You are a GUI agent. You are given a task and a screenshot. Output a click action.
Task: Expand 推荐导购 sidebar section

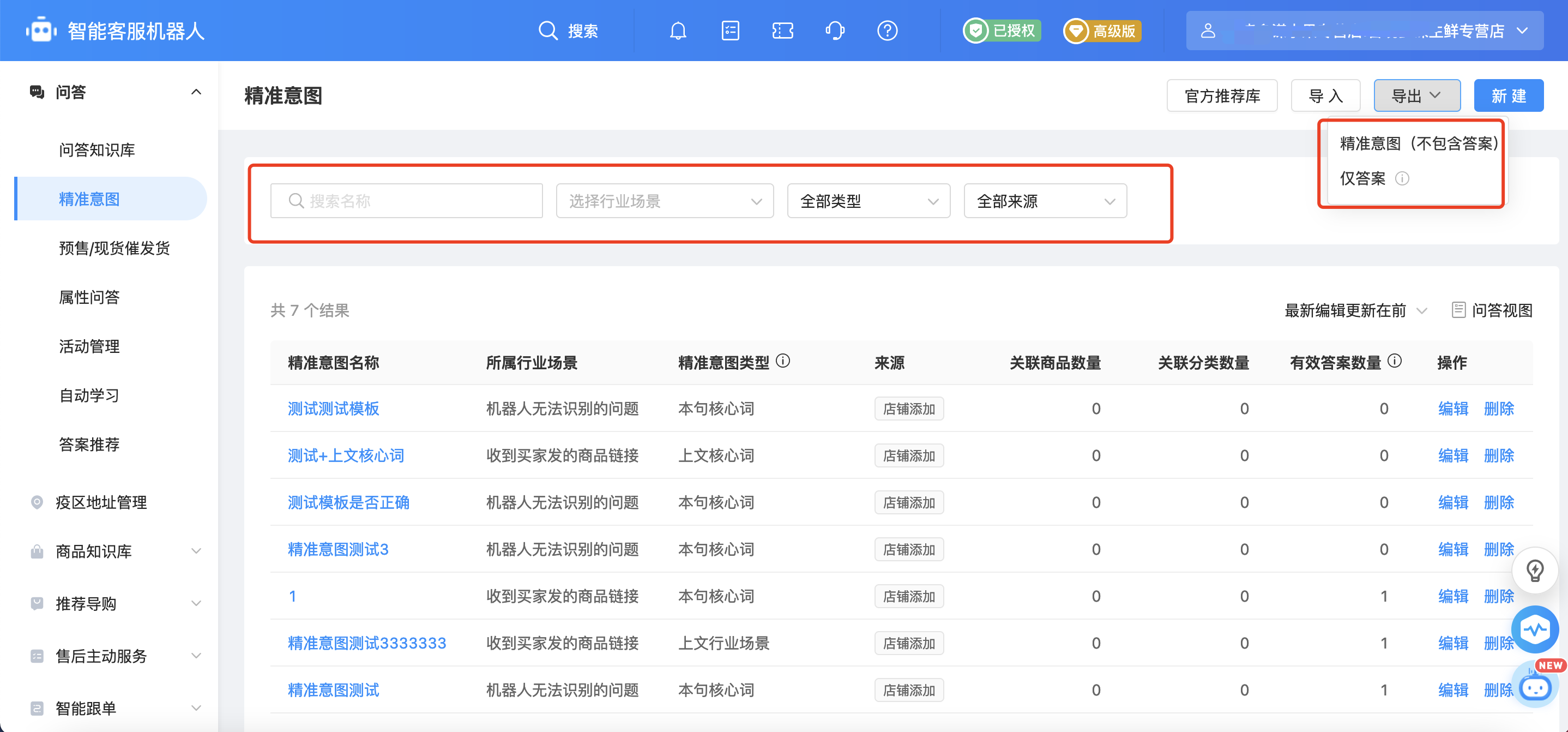tap(116, 603)
